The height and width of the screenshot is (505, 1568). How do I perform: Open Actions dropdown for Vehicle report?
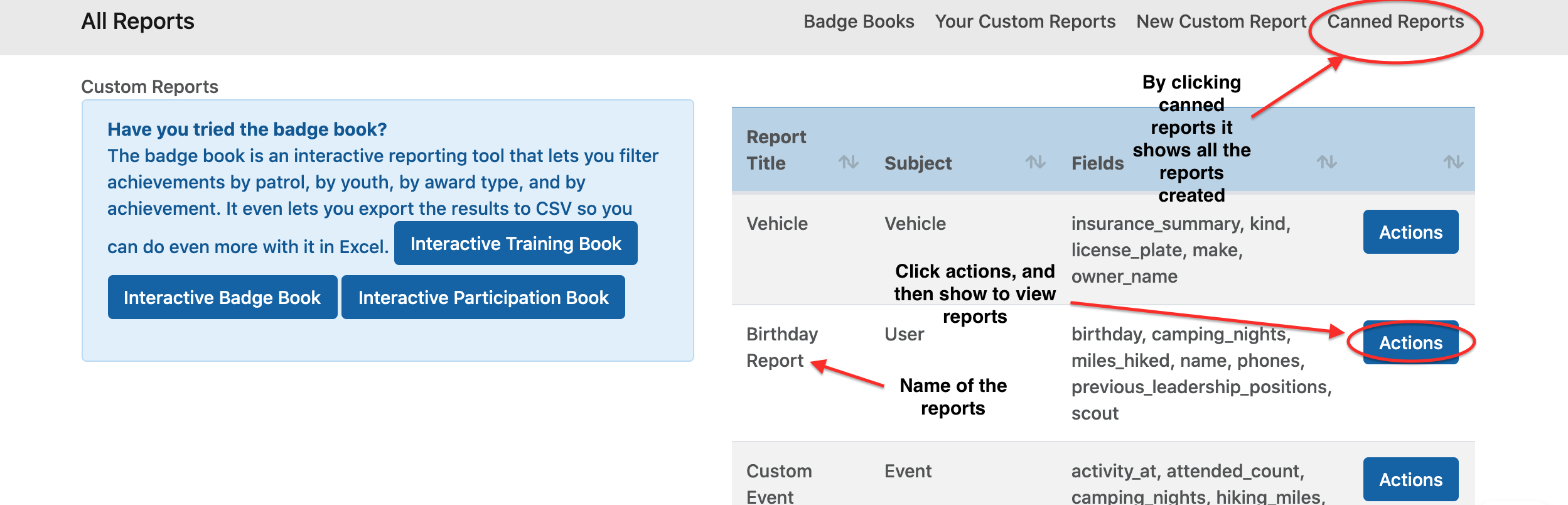coord(1410,232)
